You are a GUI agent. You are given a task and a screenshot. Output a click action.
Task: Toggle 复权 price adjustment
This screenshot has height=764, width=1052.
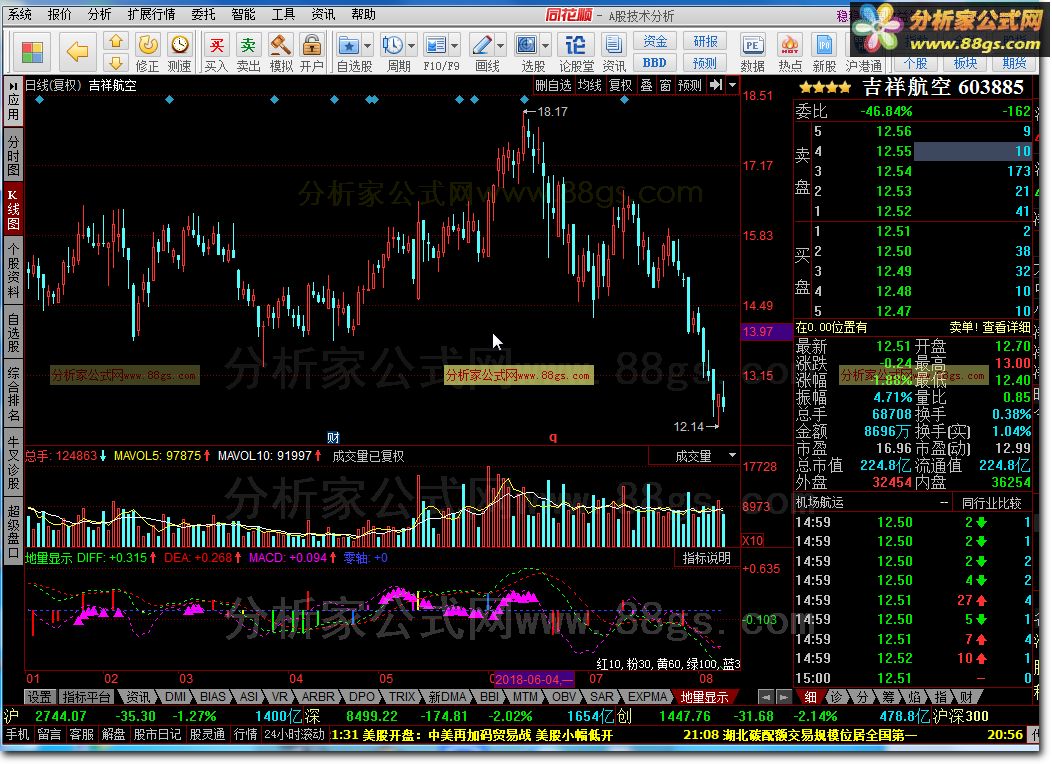click(x=620, y=85)
